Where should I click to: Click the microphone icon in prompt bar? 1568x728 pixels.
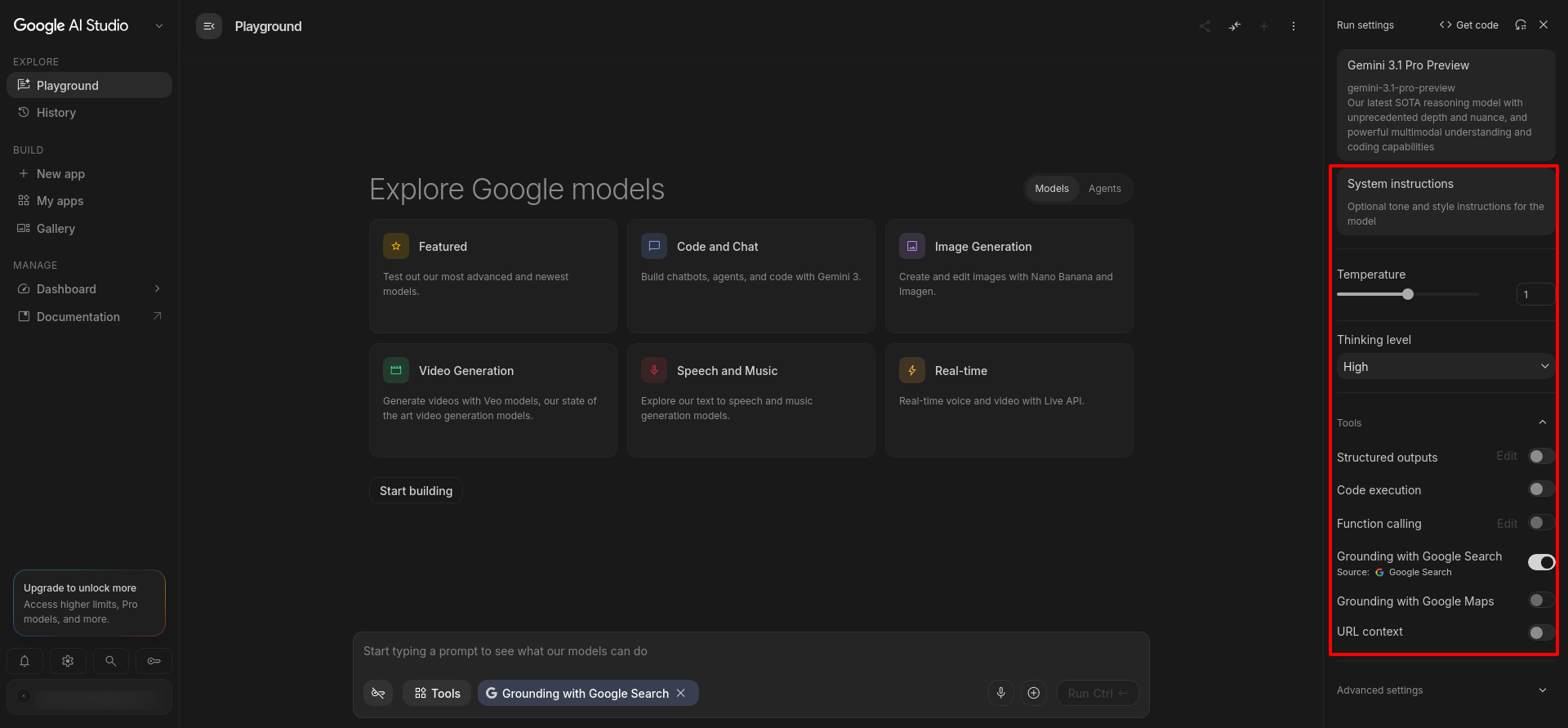[x=1001, y=693]
